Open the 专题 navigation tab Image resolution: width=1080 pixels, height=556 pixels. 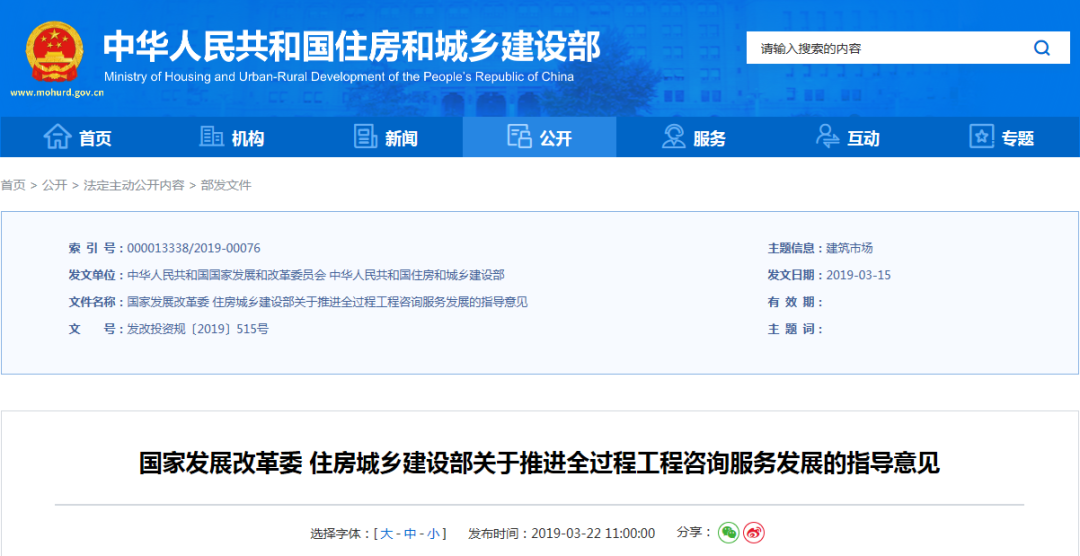1002,137
